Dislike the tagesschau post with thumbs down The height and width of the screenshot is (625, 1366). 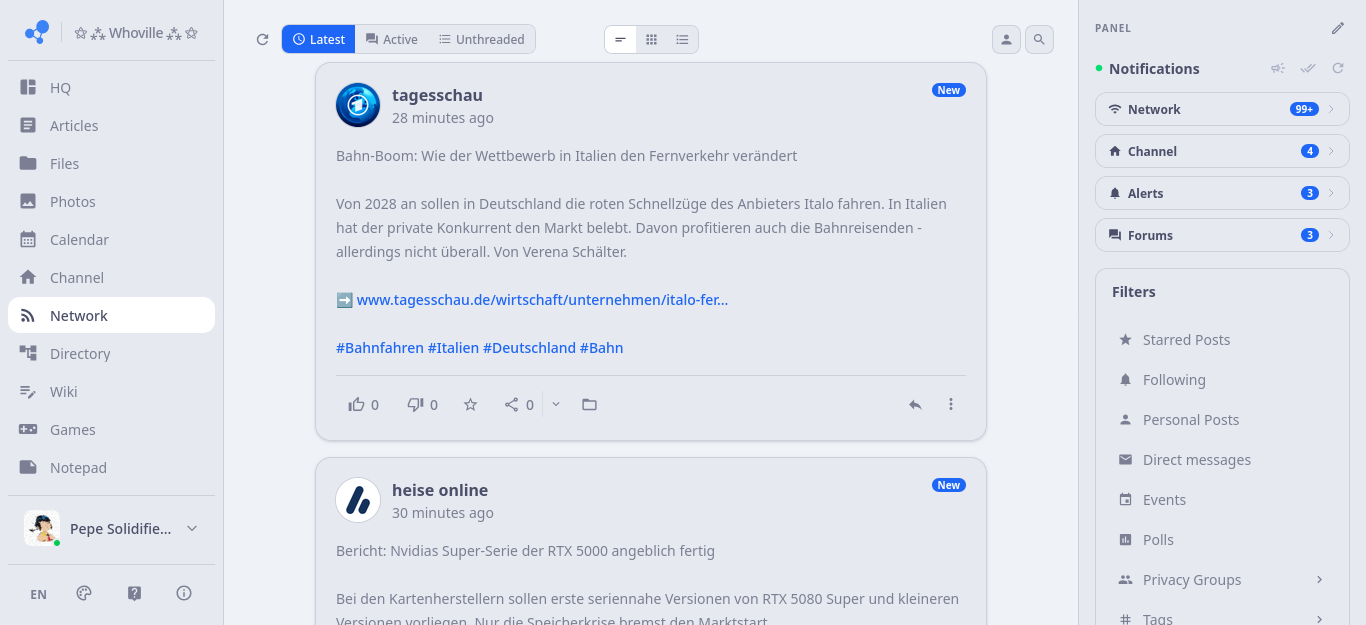(422, 405)
